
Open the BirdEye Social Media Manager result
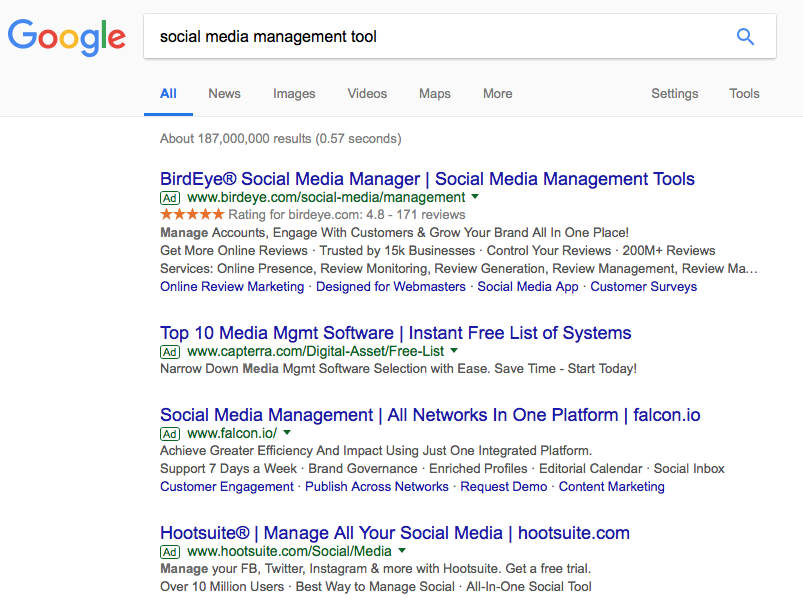(427, 179)
